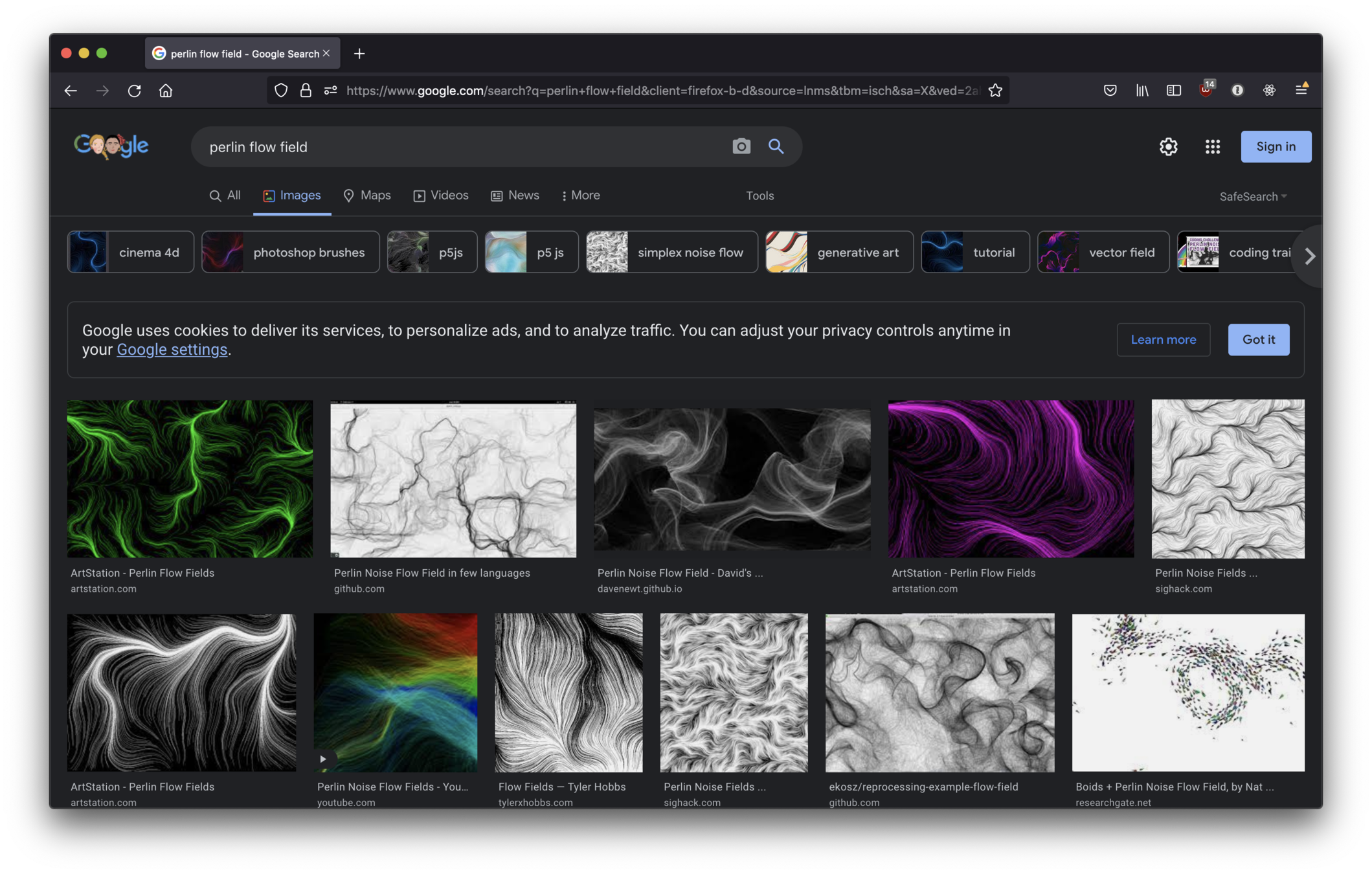
Task: Switch to the News tab
Action: 515,196
